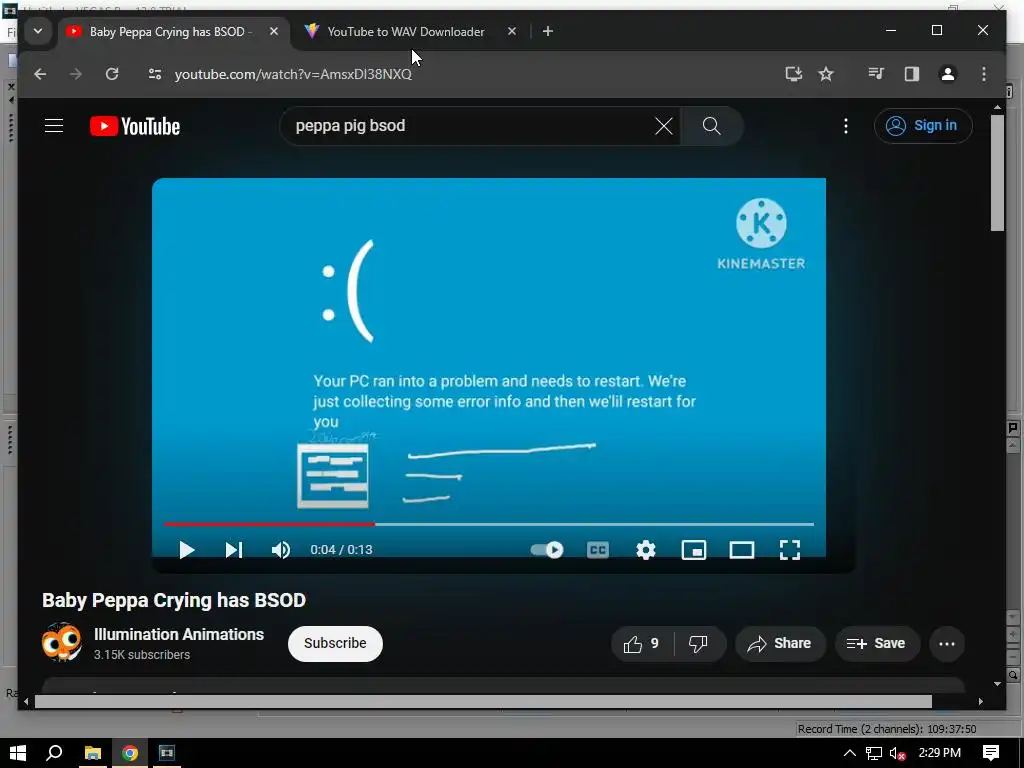This screenshot has width=1024, height=768.
Task: Open Chrome media controls icon
Action: pos(876,74)
